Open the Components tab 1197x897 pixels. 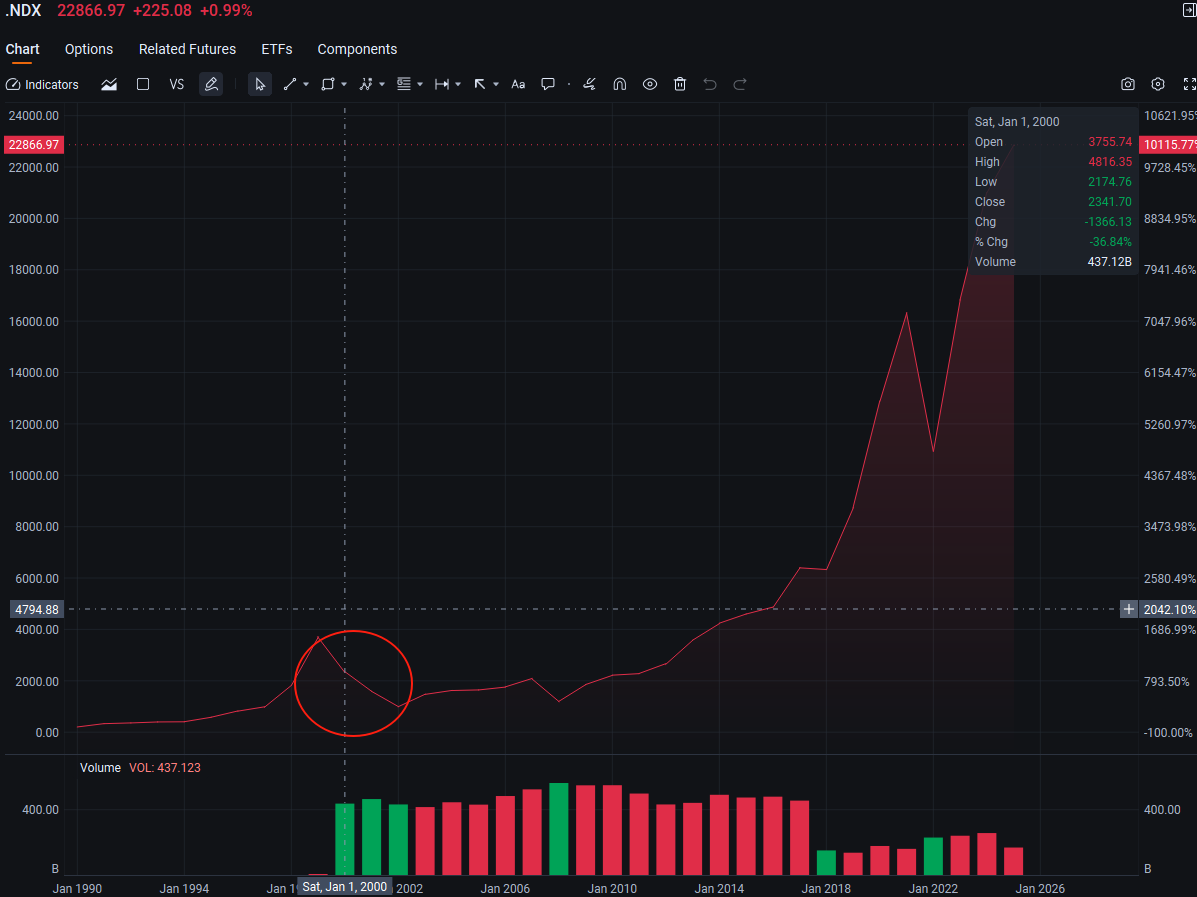coord(357,49)
